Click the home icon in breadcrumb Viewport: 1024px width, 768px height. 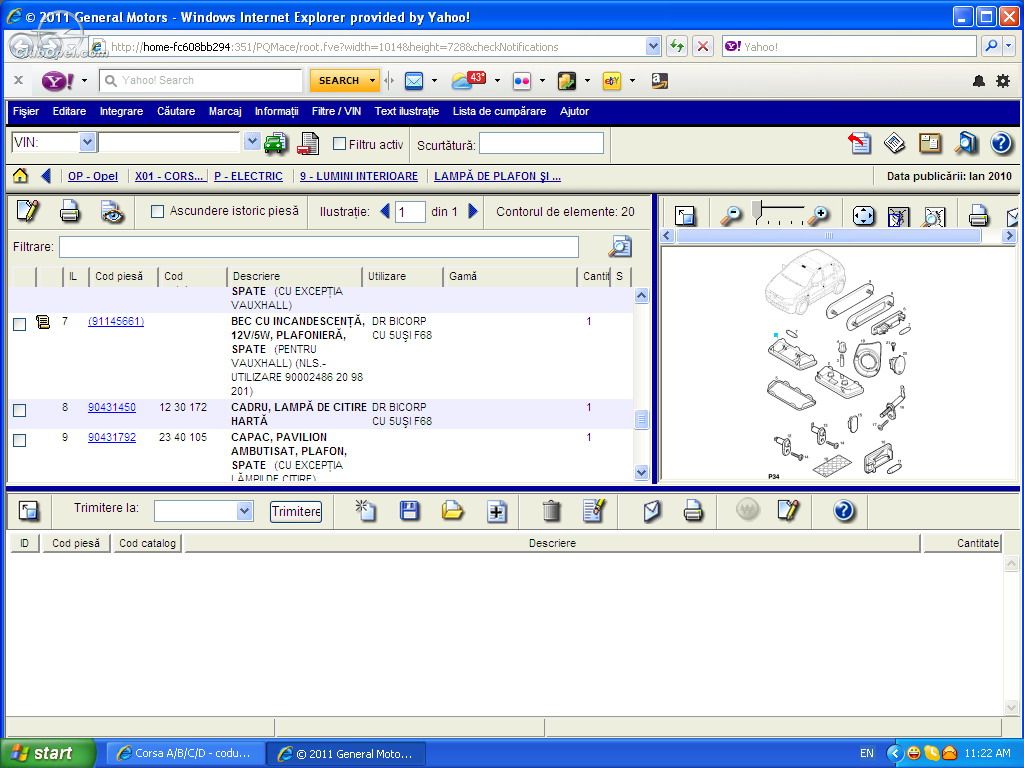[20, 176]
